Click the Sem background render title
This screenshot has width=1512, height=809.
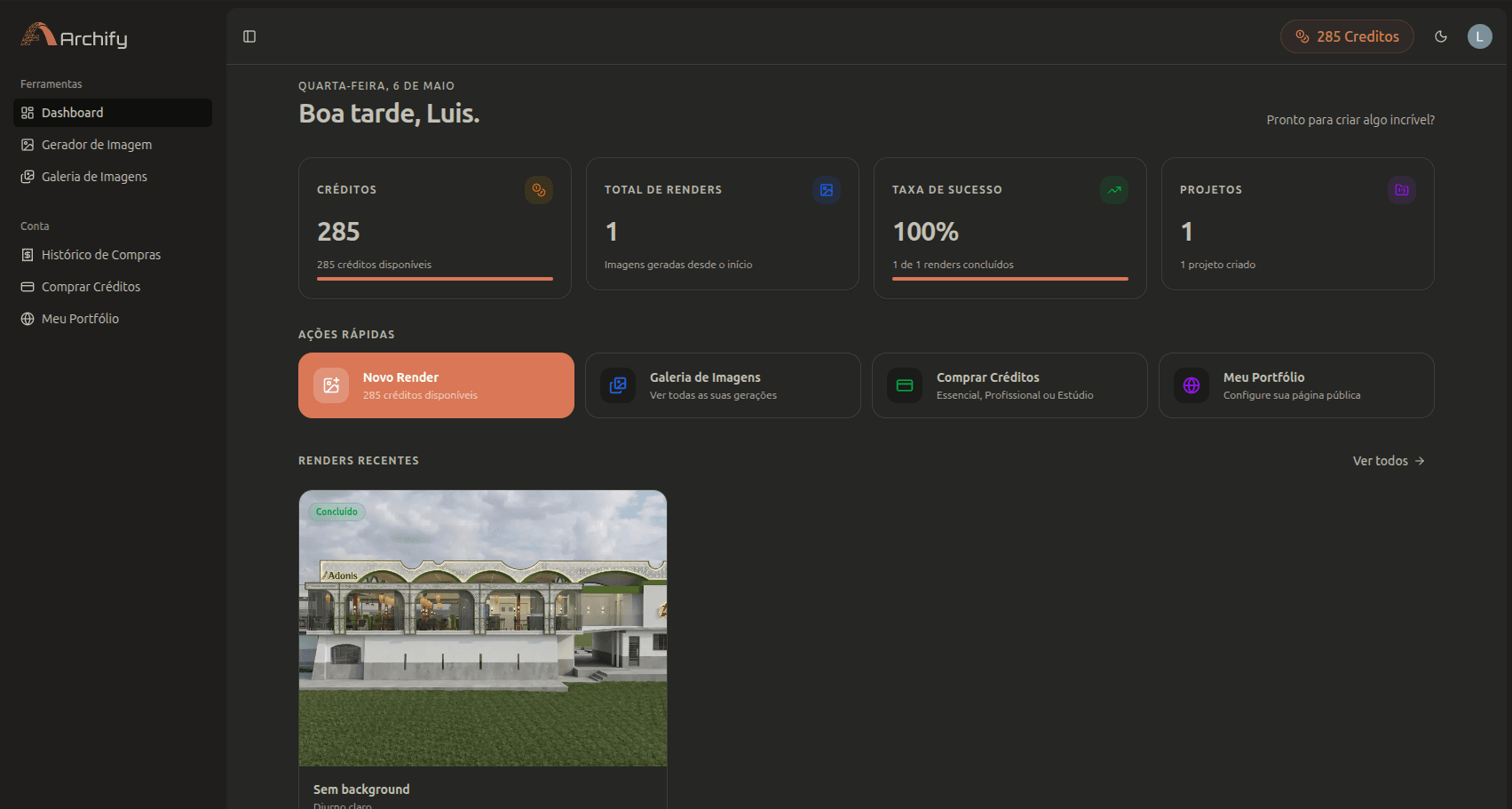click(x=361, y=789)
